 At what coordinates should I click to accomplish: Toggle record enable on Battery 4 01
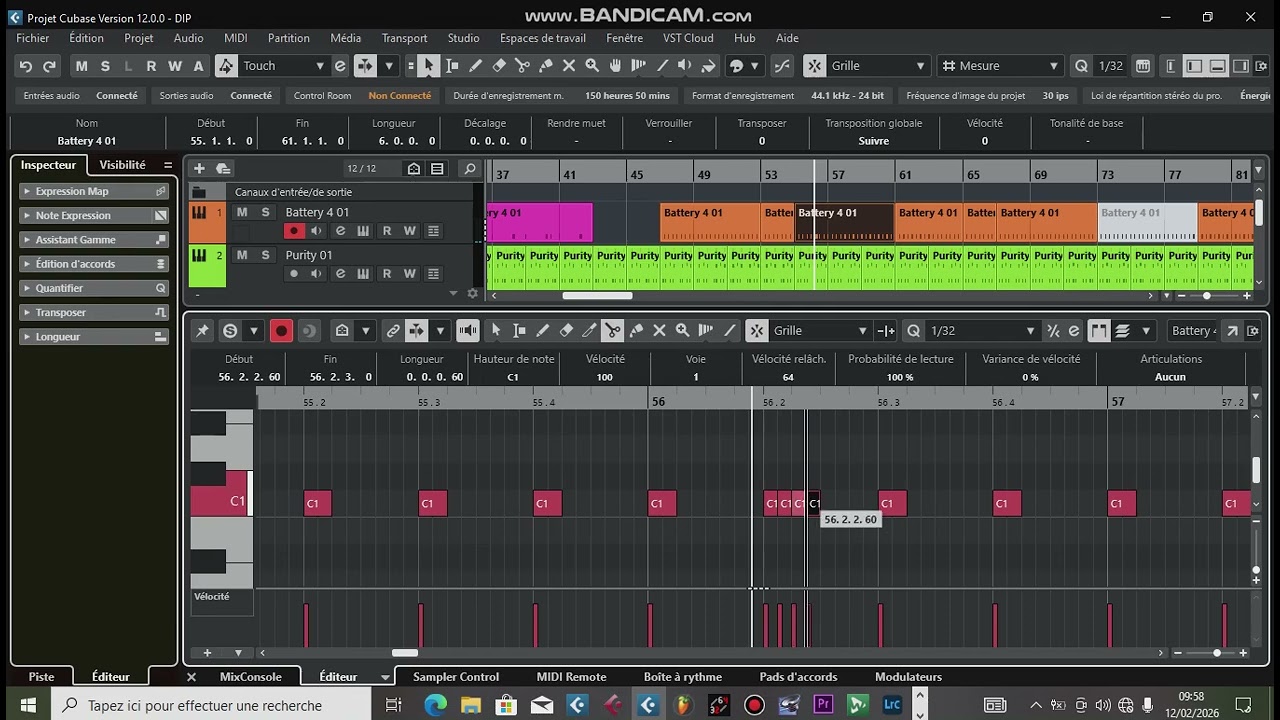[294, 231]
